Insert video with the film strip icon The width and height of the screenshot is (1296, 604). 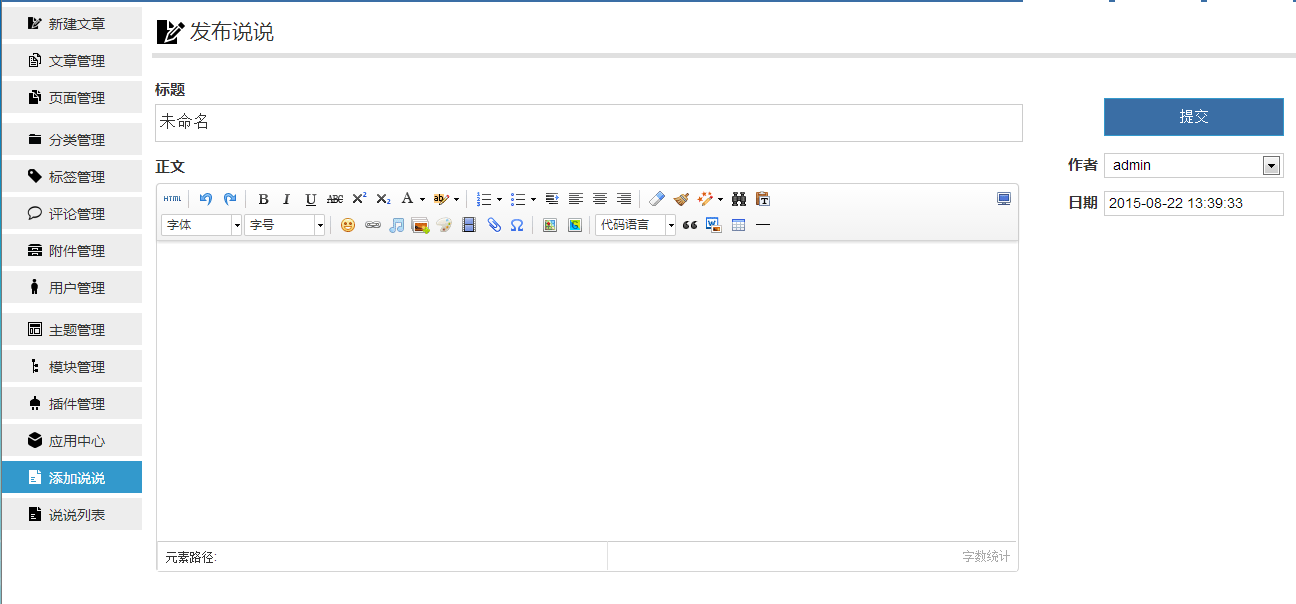(x=469, y=226)
